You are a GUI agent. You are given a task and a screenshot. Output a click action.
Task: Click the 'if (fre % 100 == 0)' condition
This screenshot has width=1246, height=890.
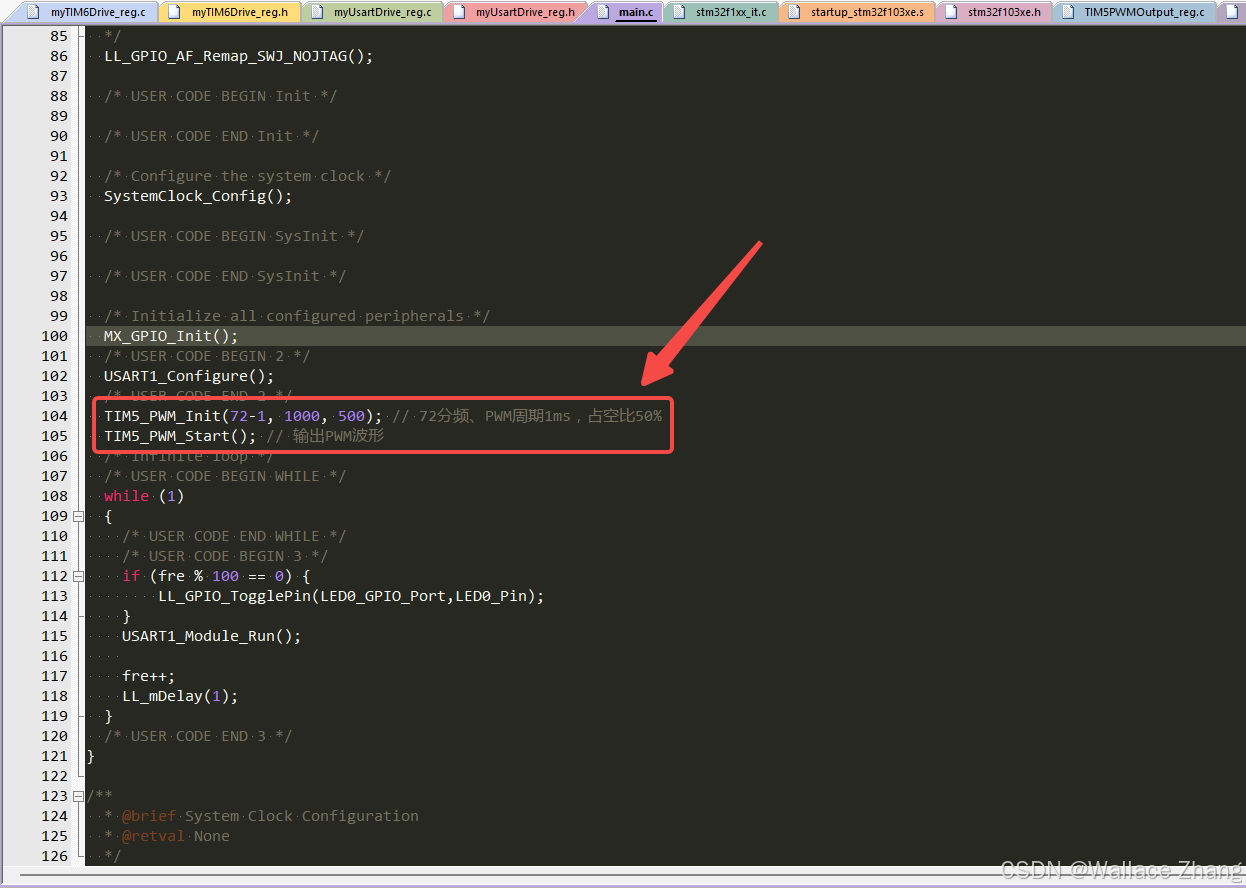tap(216, 576)
